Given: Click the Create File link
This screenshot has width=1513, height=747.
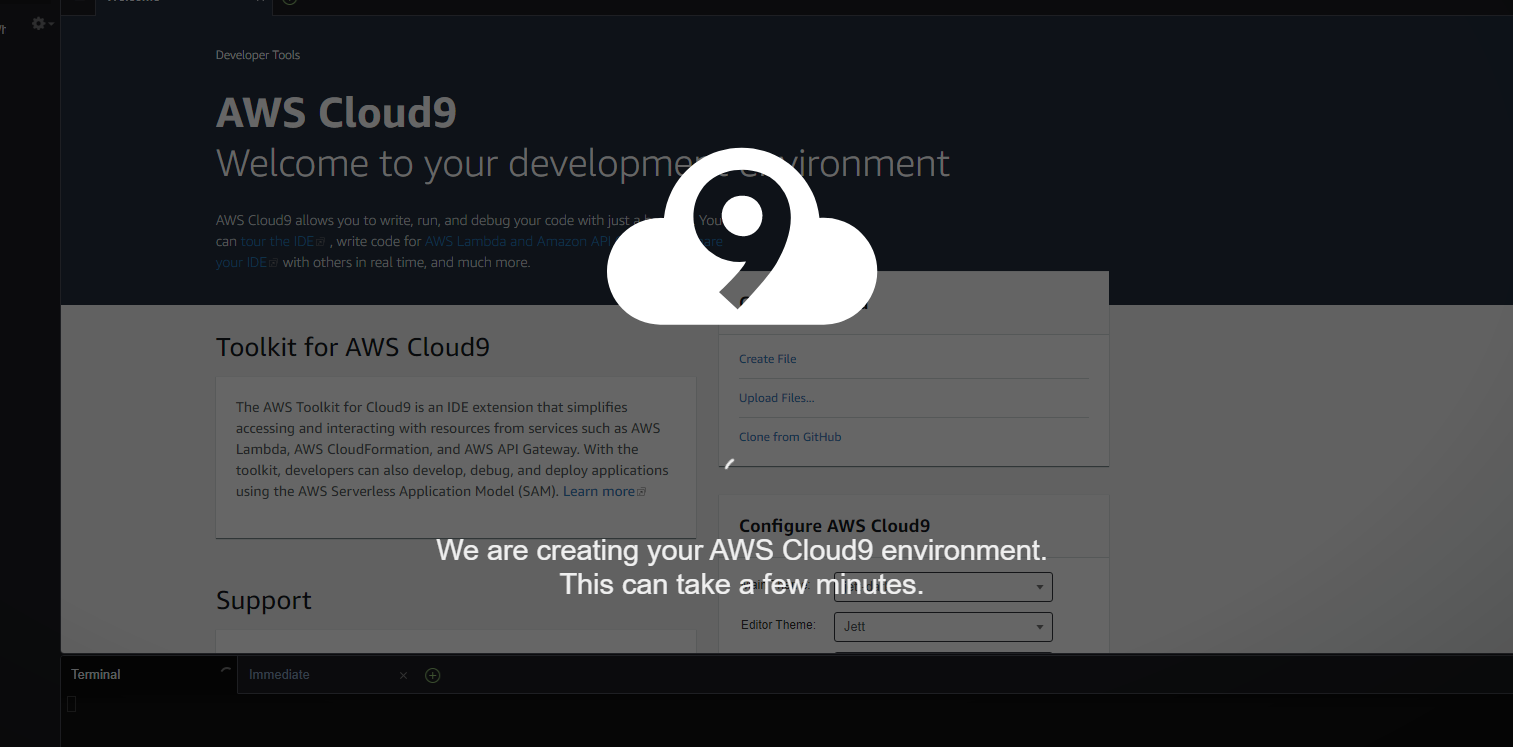Looking at the screenshot, I should [767, 359].
